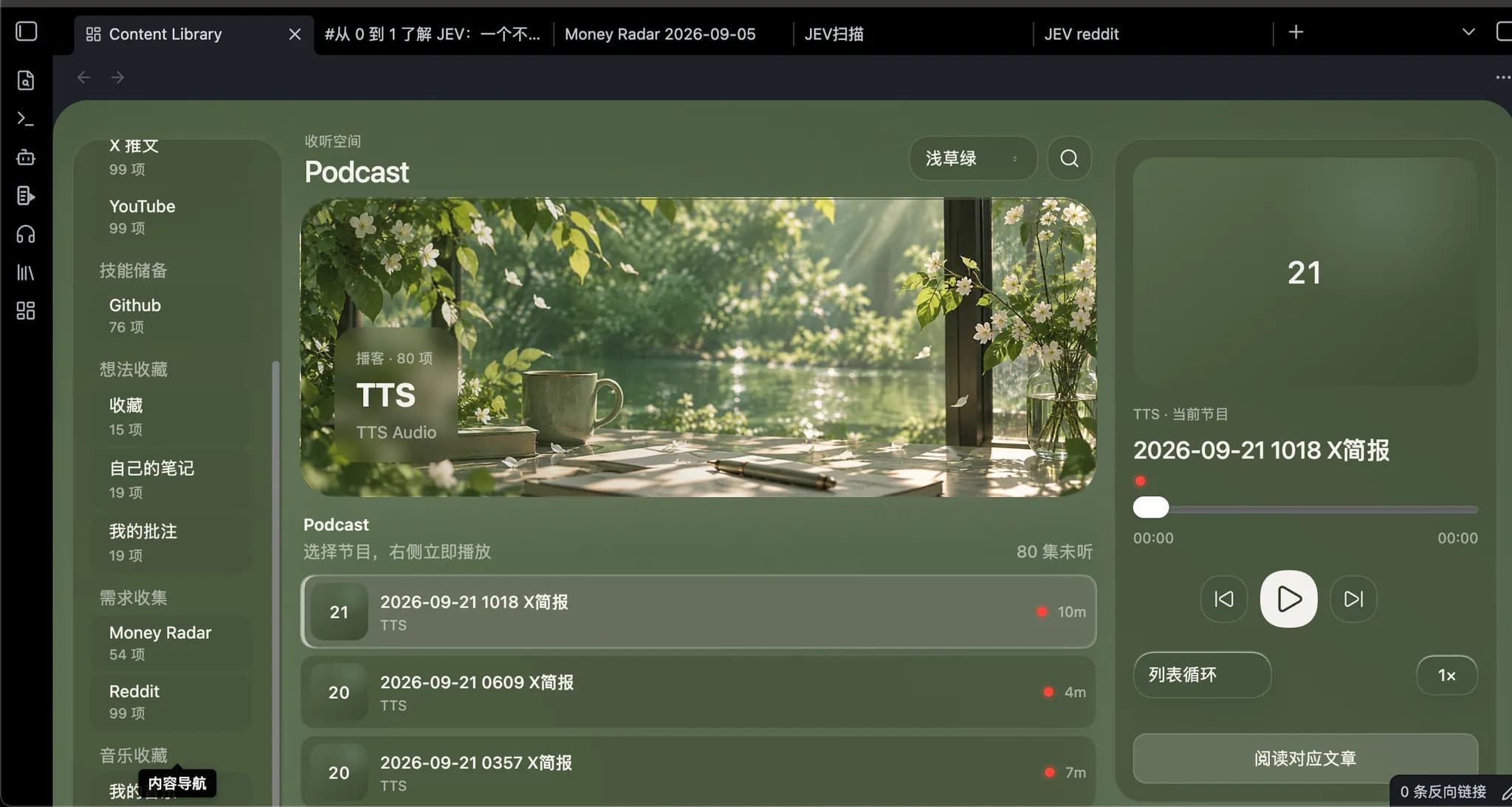Switch to Money Radar 2026-09-05 tab
The image size is (1512, 807).
[x=673, y=34]
